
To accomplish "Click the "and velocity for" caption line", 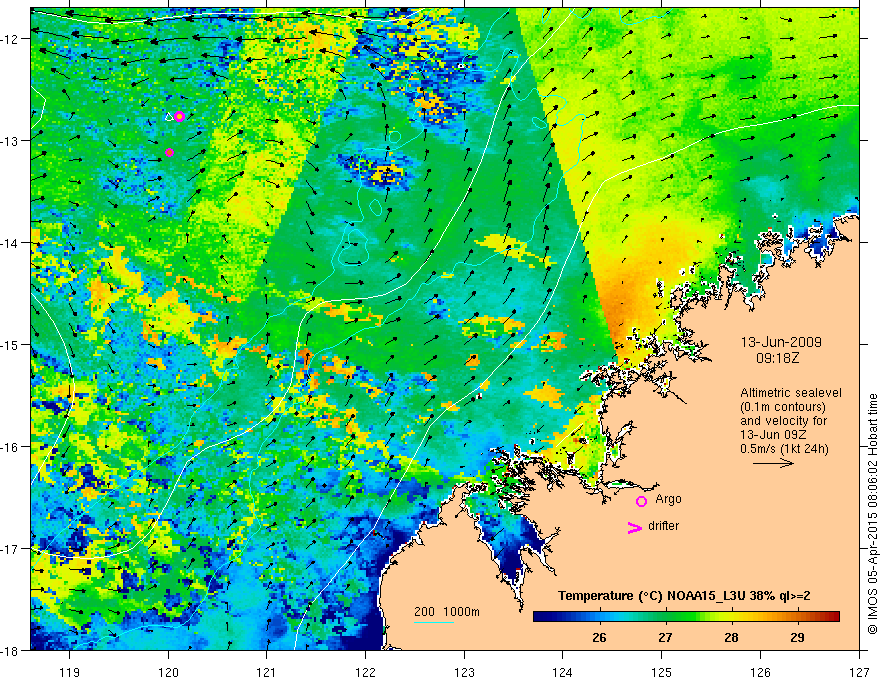I will click(783, 421).
